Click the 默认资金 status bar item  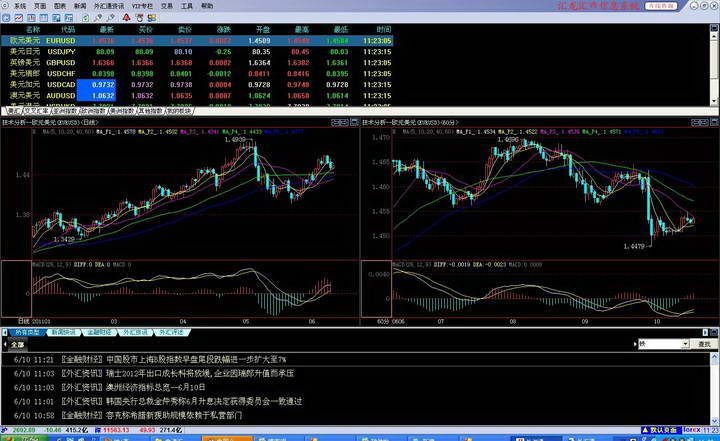tap(660, 430)
